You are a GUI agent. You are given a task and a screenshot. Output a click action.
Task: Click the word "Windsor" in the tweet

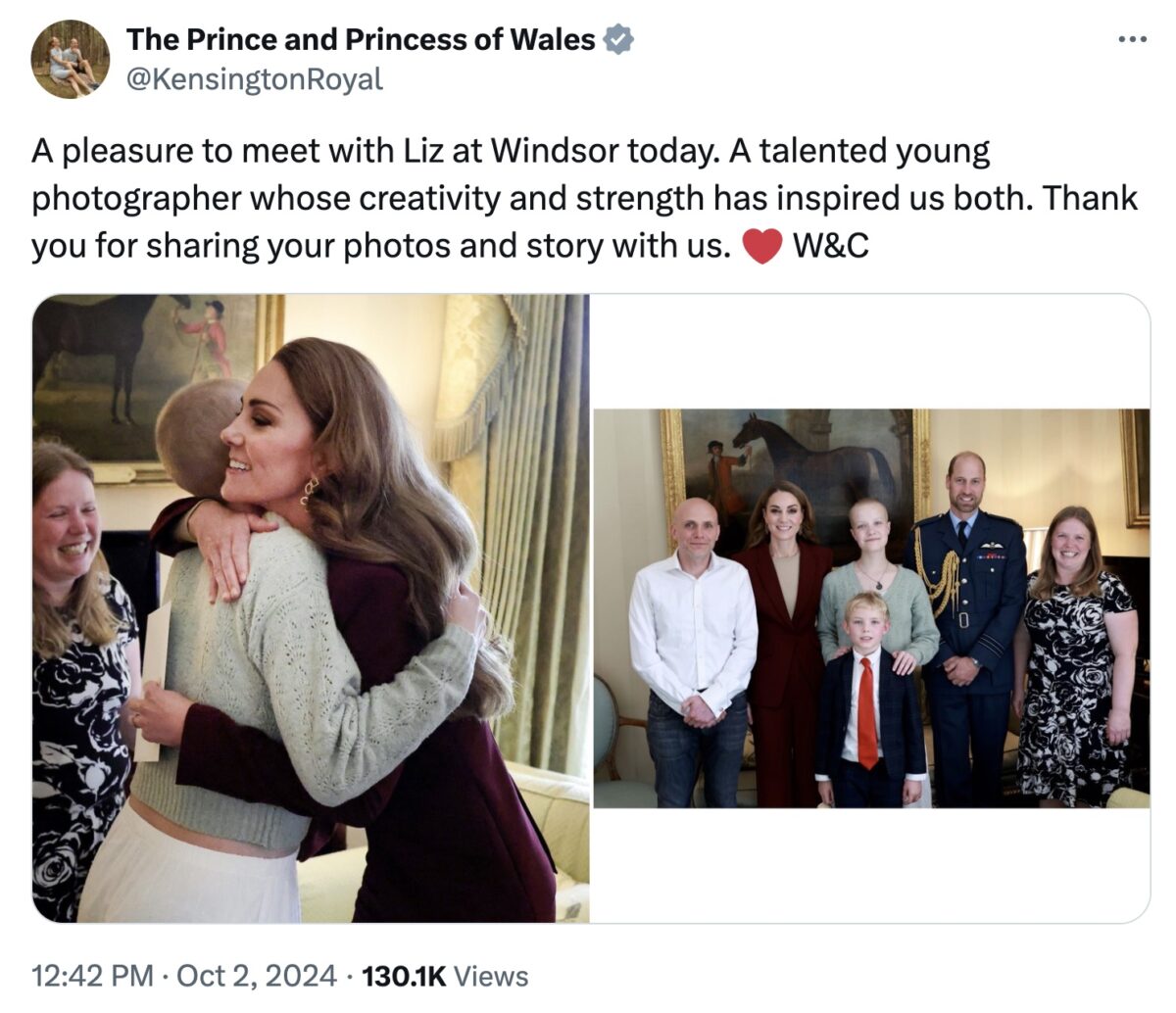tap(554, 152)
